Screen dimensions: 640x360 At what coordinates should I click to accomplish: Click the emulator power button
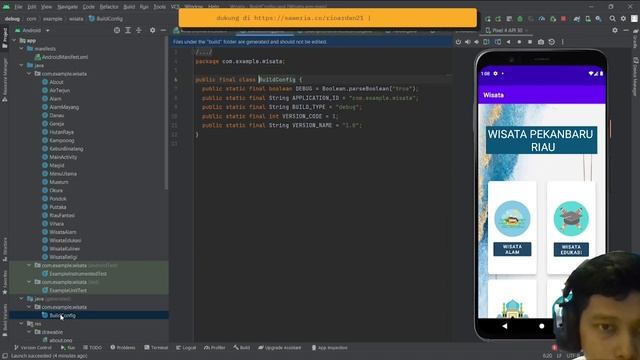pos(458,42)
